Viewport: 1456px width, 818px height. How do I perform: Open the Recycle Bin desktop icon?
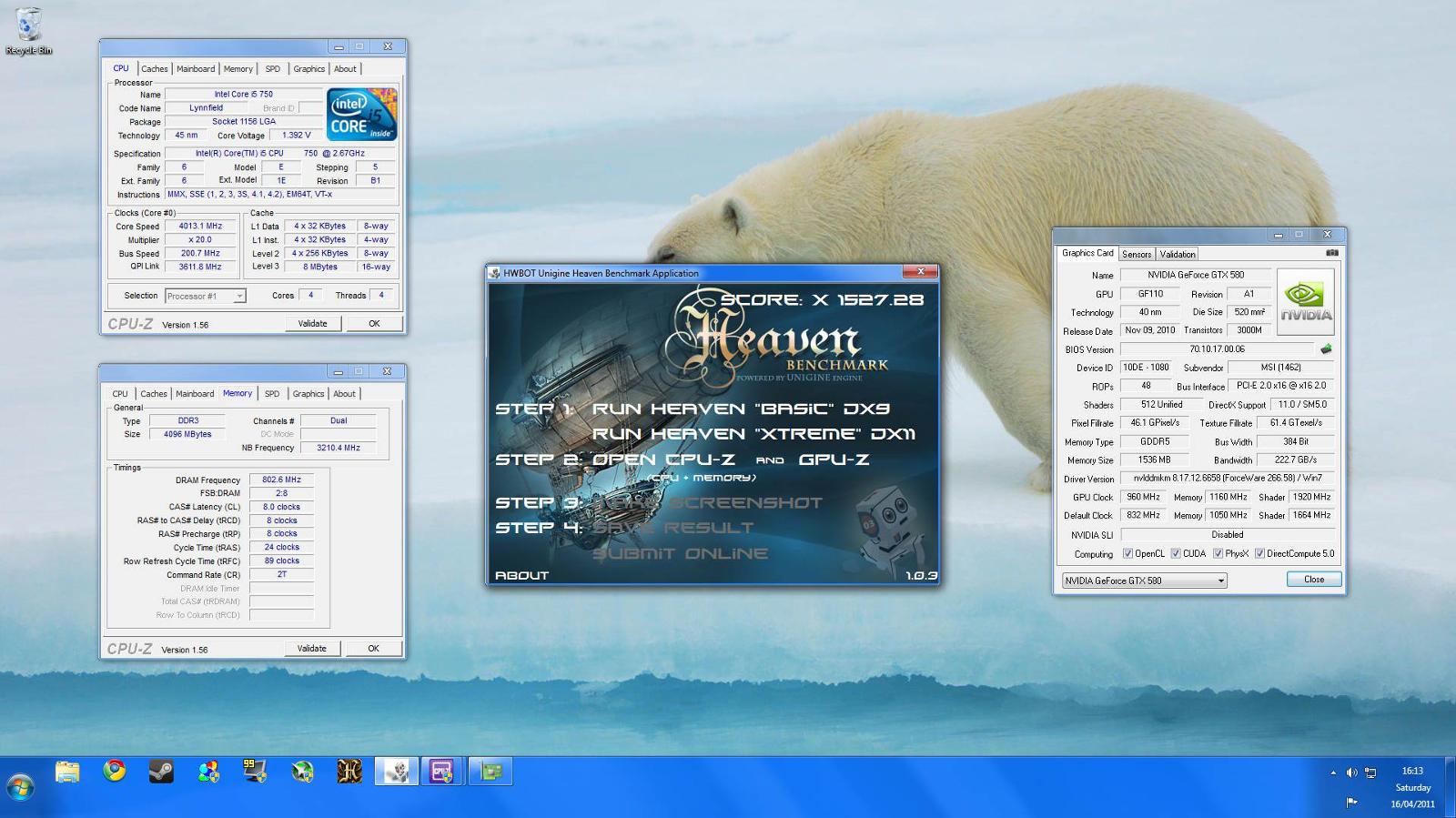click(28, 32)
